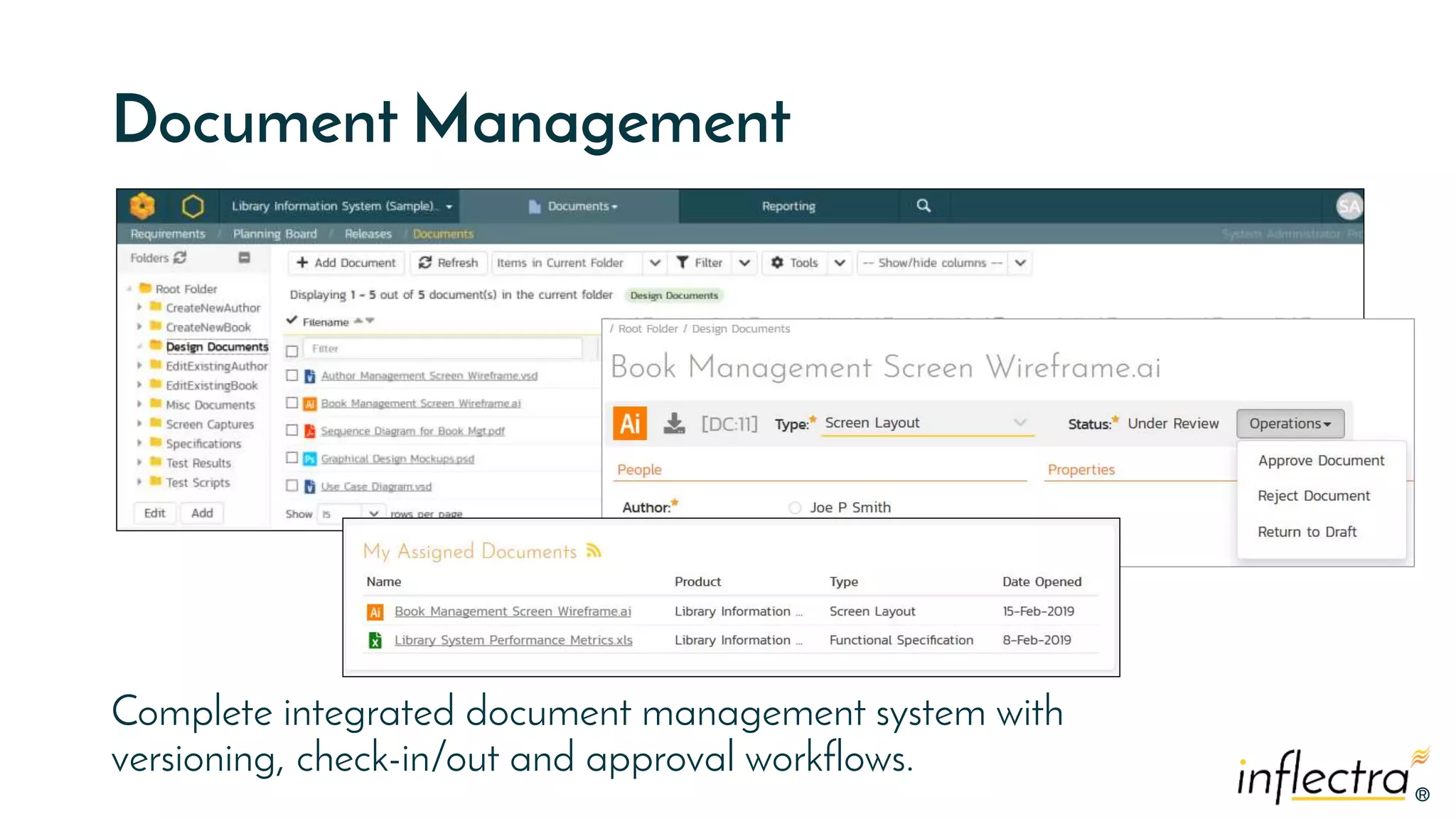Open Book Management Screen Wireframe.ai in assigned list
The width and height of the screenshot is (1456, 819).
click(x=513, y=611)
